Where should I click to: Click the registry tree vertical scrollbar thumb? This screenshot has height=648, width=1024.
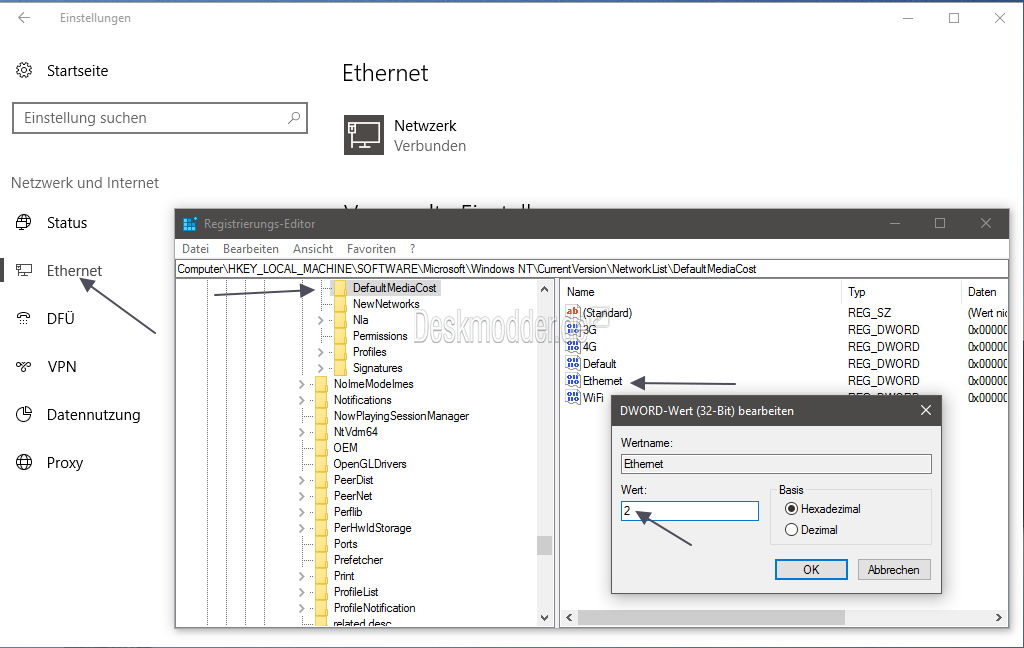tap(544, 545)
